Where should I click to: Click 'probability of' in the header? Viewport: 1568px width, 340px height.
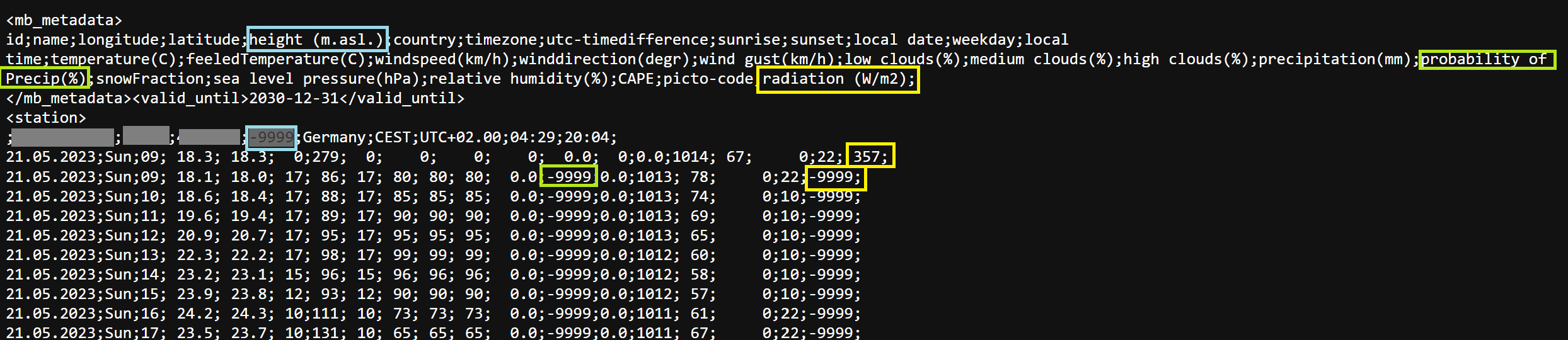click(1484, 59)
